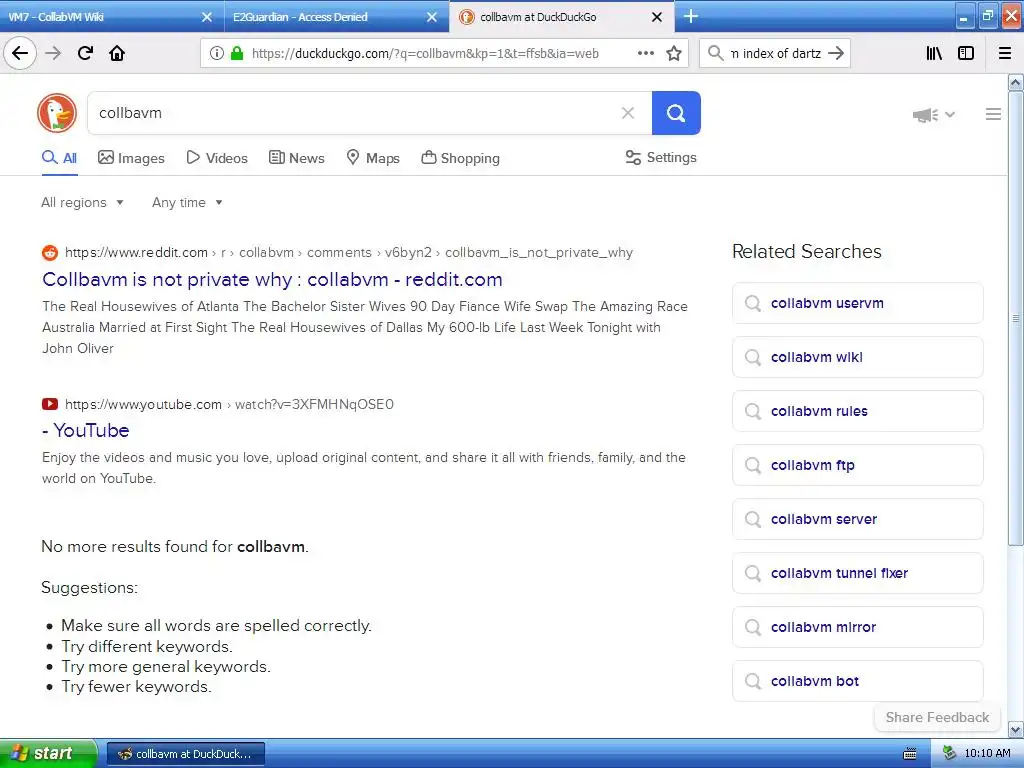Search related term collabvm server

point(857,519)
